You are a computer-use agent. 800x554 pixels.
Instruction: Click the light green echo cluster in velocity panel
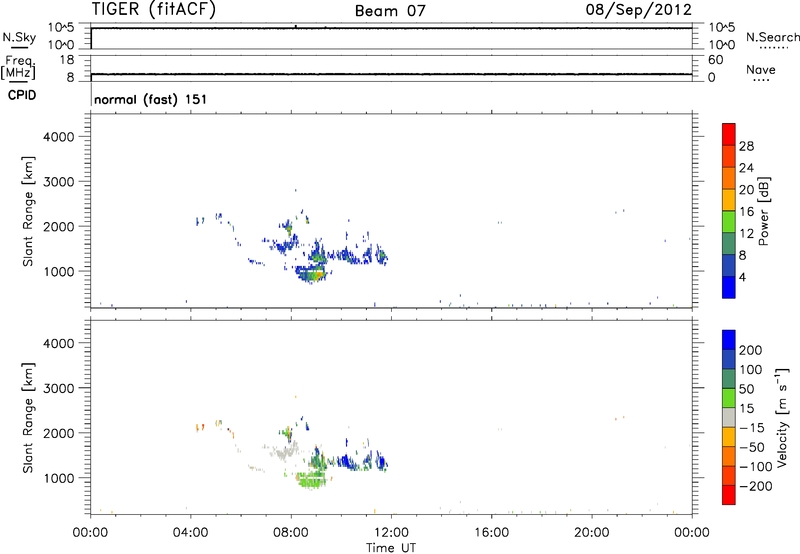(x=311, y=479)
